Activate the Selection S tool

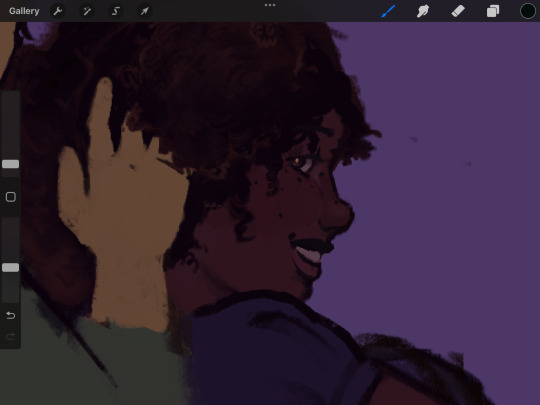coord(116,11)
